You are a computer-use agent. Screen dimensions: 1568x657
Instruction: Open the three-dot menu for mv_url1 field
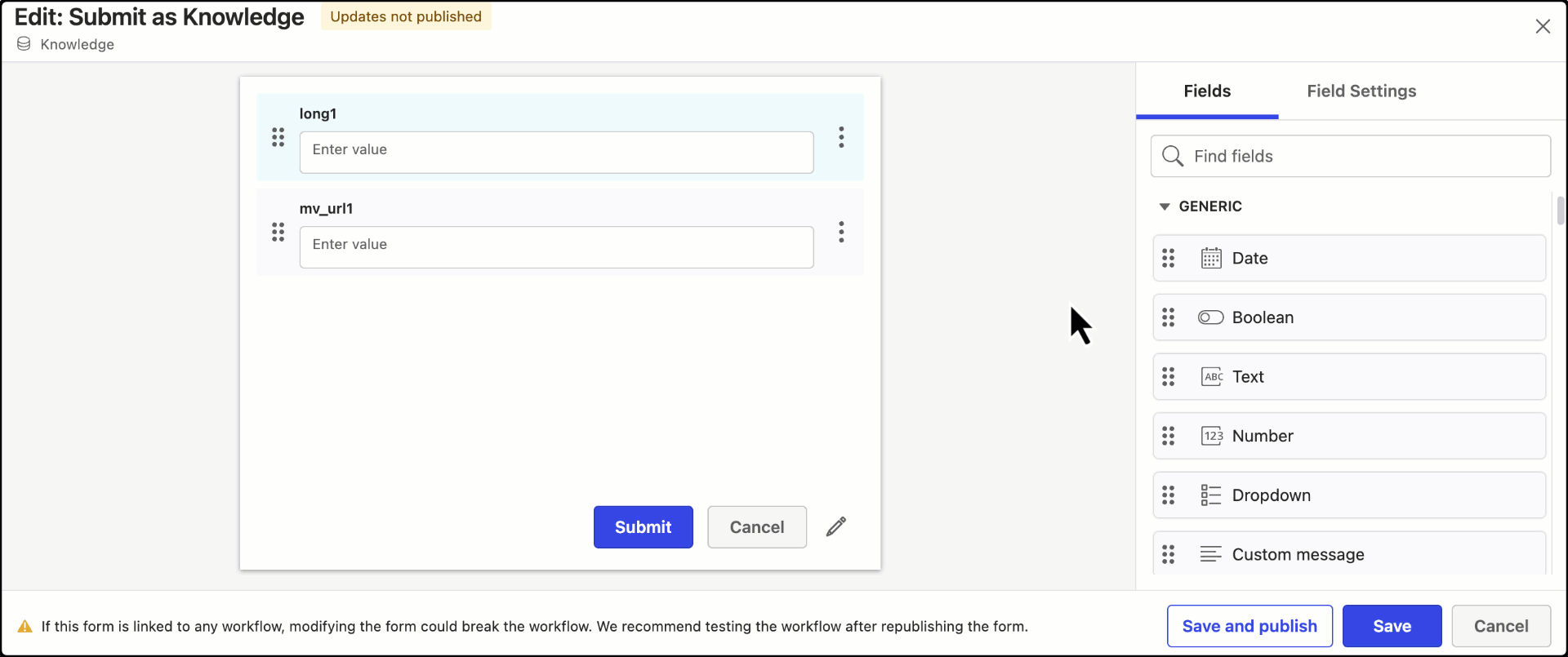coord(841,232)
